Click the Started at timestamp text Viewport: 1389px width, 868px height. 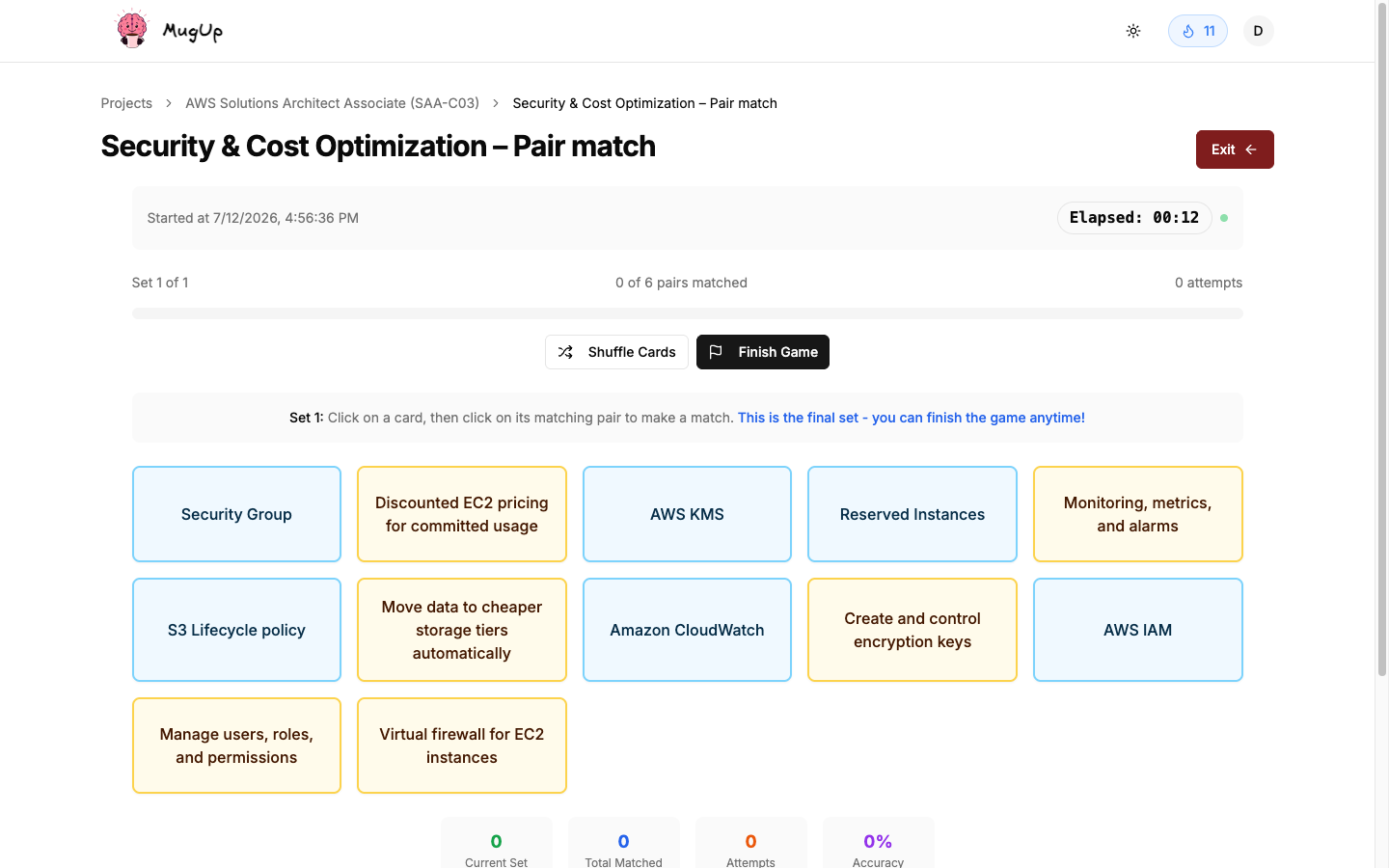pos(253,218)
